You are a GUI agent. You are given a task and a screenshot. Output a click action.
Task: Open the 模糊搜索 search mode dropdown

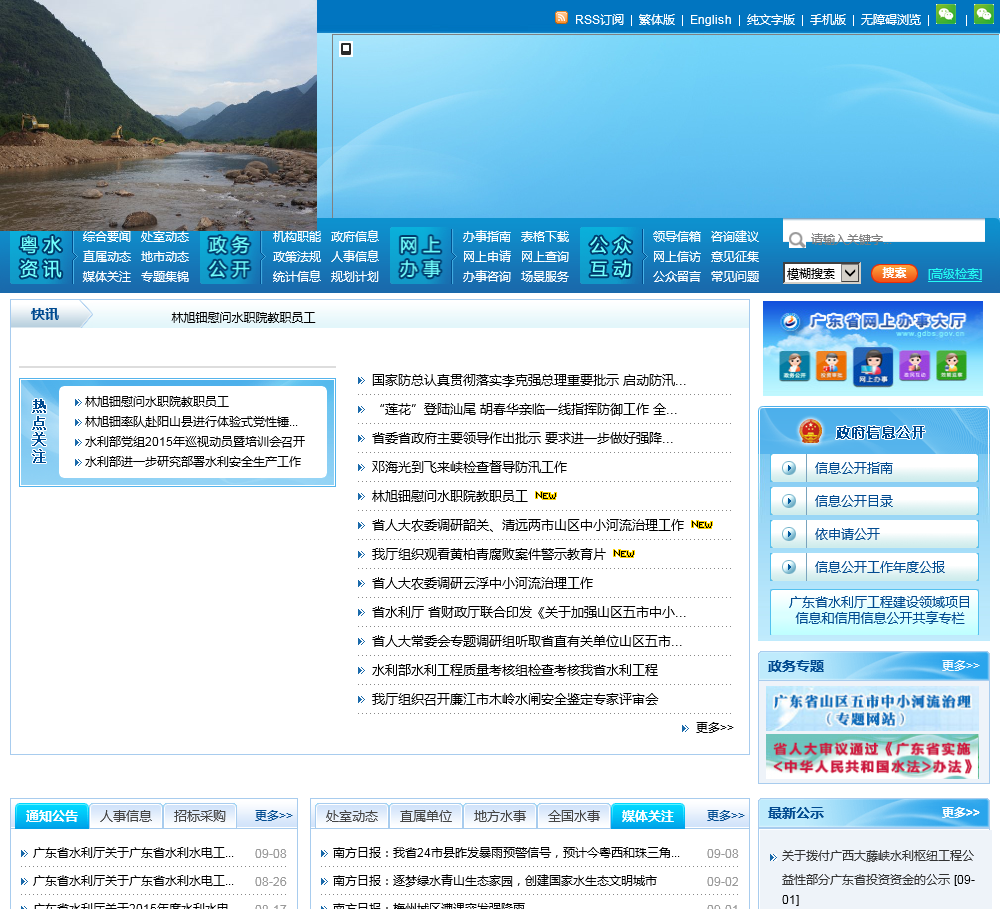tap(822, 274)
